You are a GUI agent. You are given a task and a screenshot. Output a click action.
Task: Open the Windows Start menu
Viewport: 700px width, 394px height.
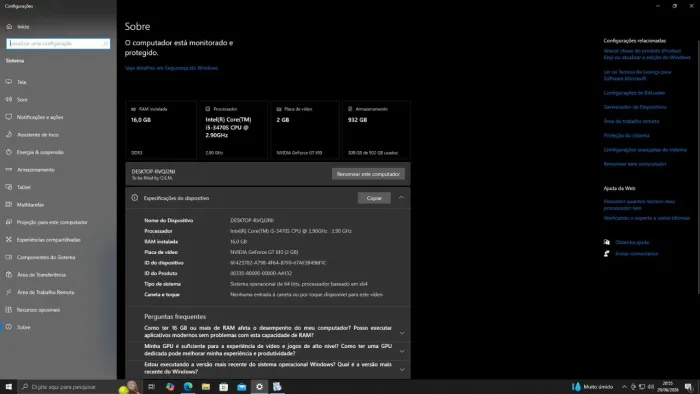8,387
